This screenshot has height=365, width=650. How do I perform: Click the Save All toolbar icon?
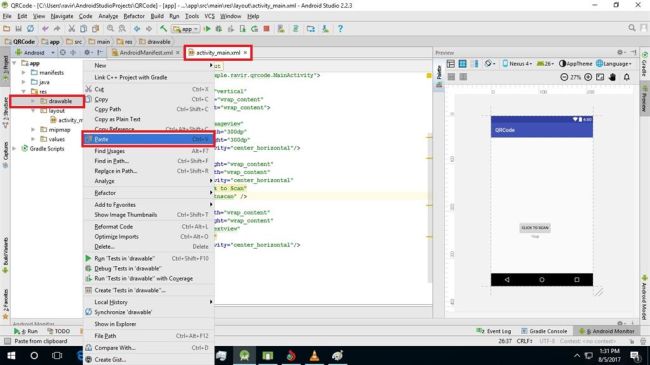pos(18,29)
